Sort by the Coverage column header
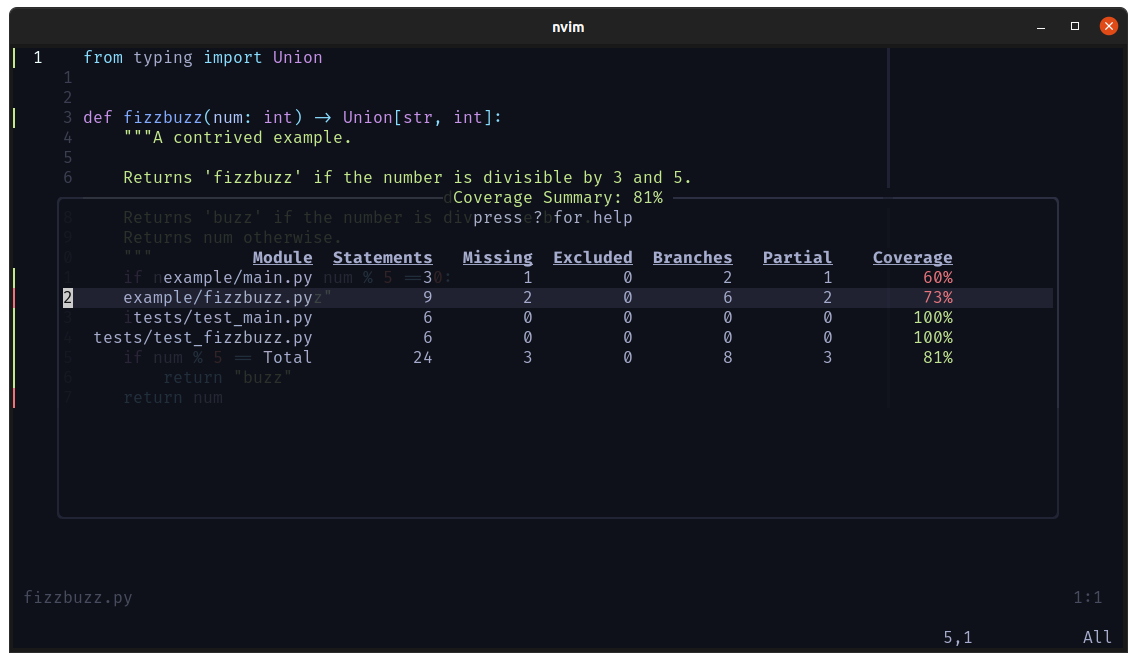The height and width of the screenshot is (662, 1137). [x=912, y=257]
